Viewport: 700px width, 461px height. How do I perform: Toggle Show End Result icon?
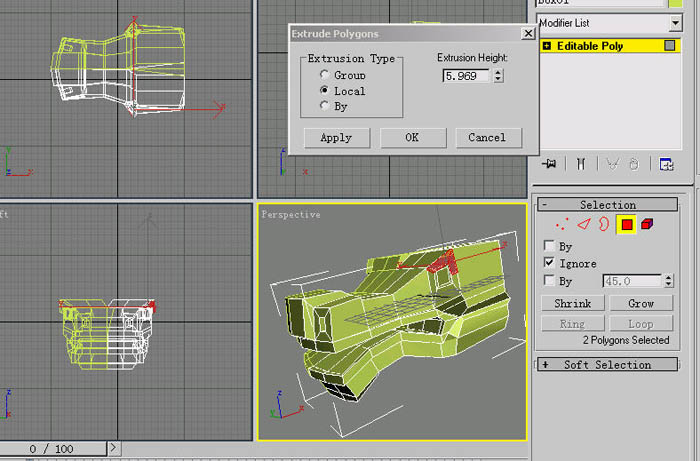pos(581,164)
